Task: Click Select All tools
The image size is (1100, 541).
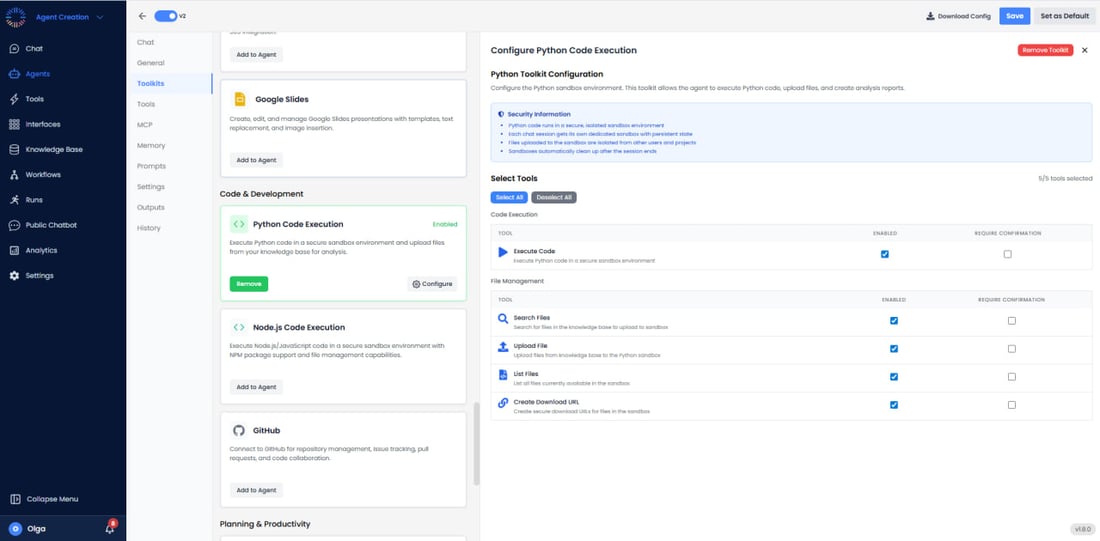Action: coord(509,198)
